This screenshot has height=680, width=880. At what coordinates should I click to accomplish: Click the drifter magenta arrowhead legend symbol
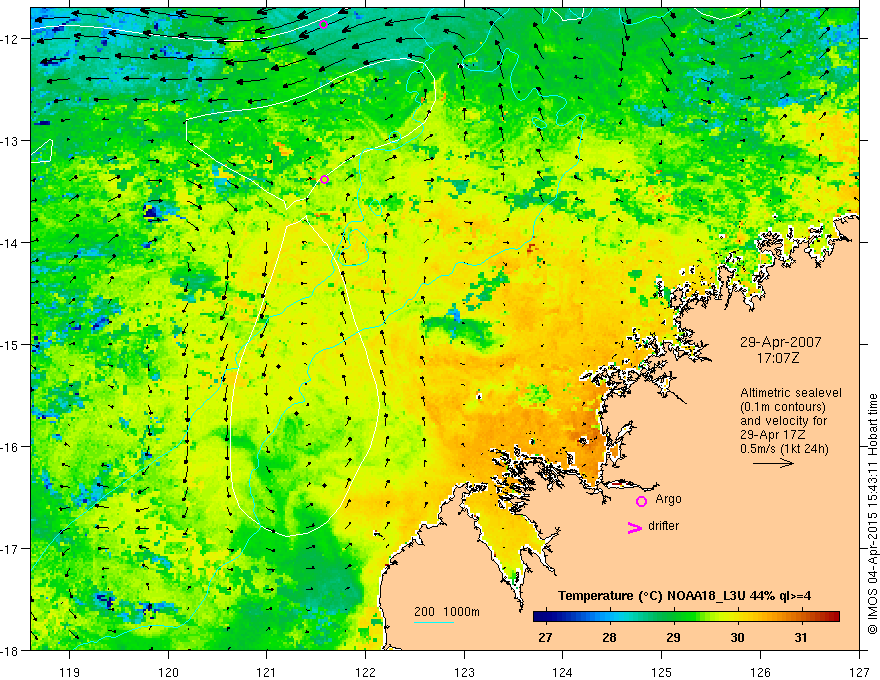[x=635, y=527]
